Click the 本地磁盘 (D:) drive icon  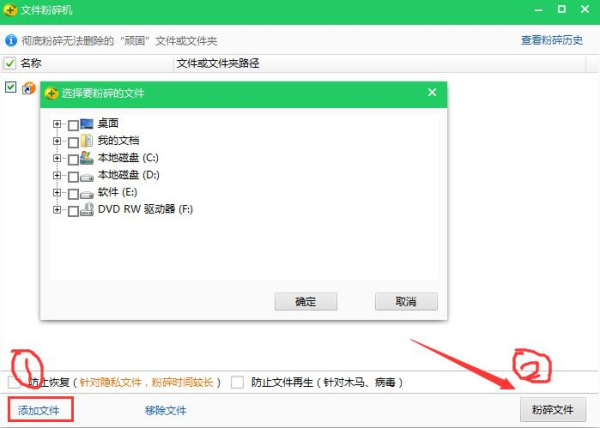click(87, 176)
